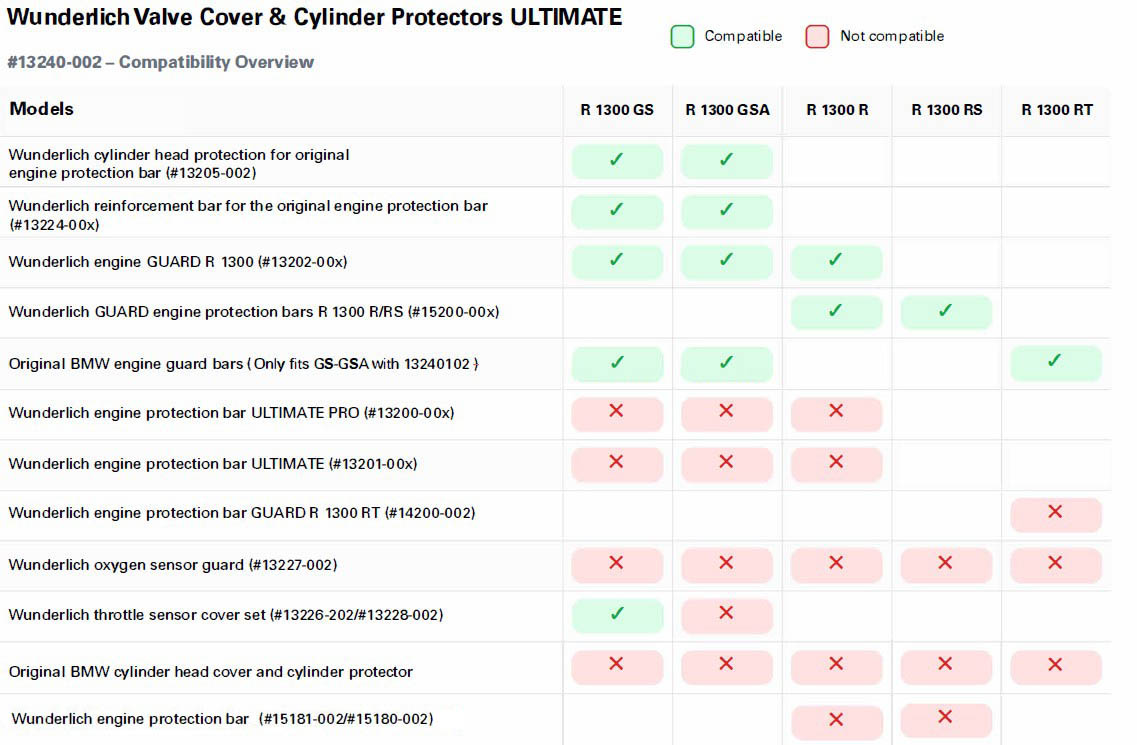Click red X for engine protection bar #15181 under R
1137x745 pixels.
(837, 720)
